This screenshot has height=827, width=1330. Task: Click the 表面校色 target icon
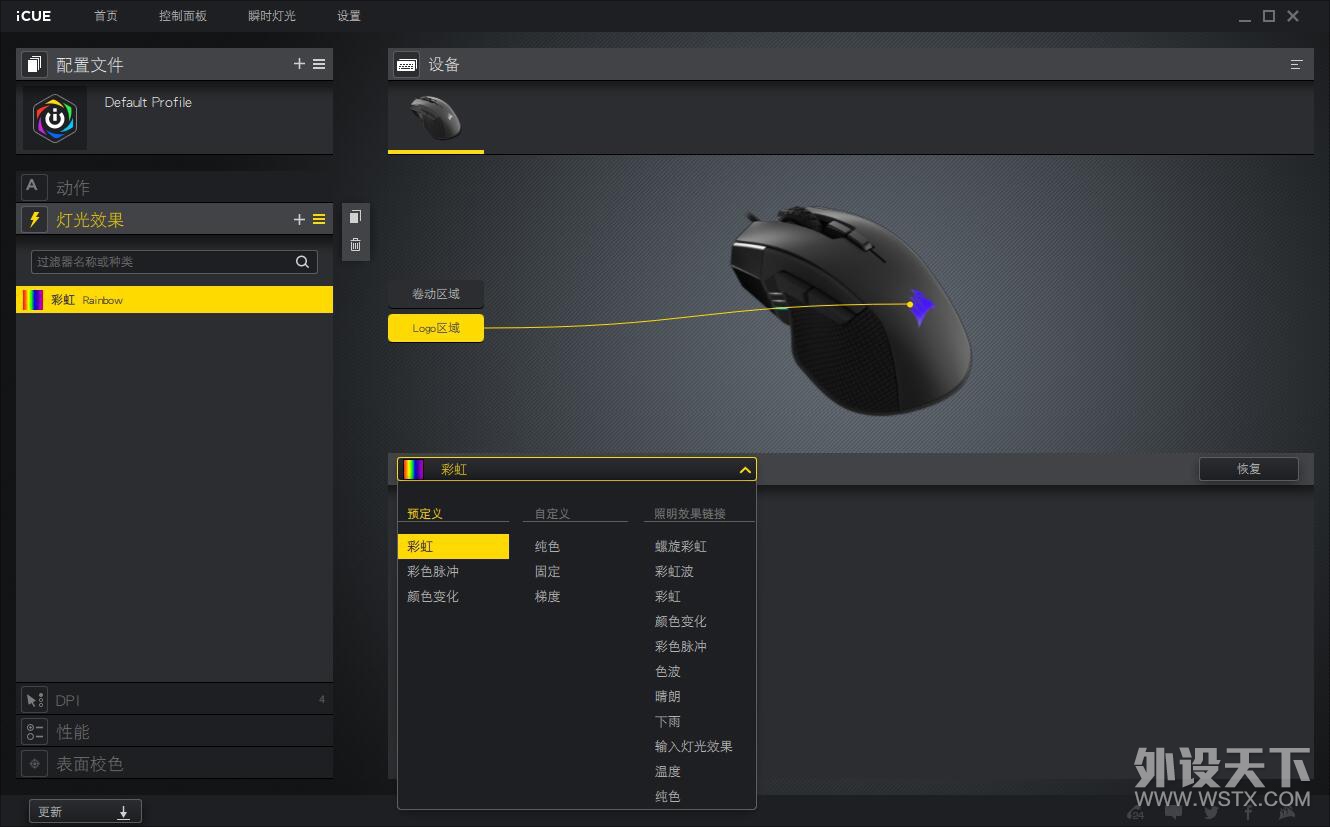[x=34, y=764]
